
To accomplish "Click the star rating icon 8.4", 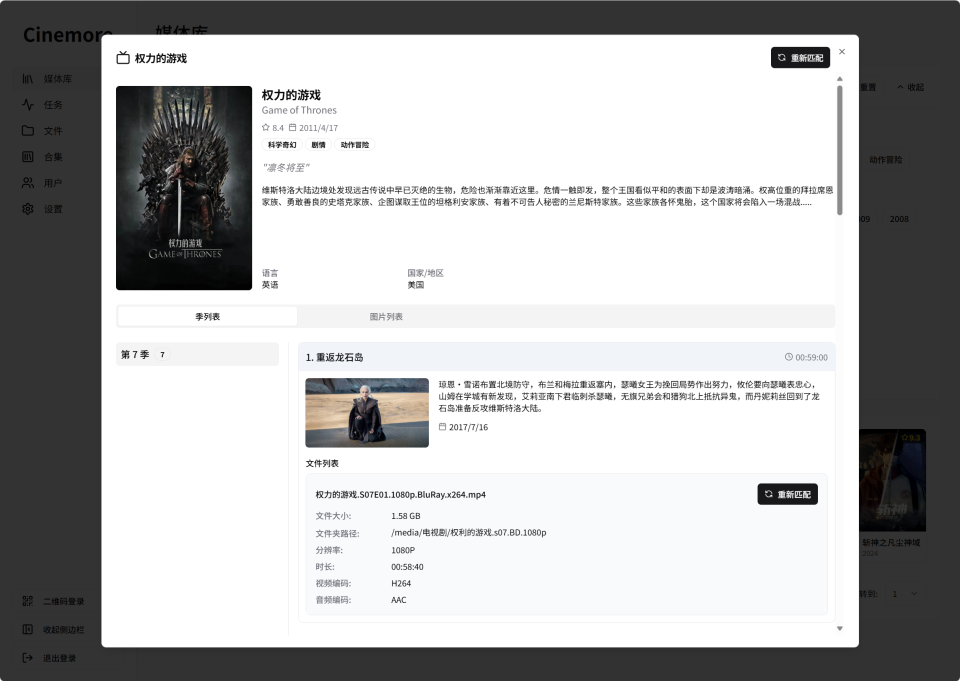I will (x=266, y=127).
